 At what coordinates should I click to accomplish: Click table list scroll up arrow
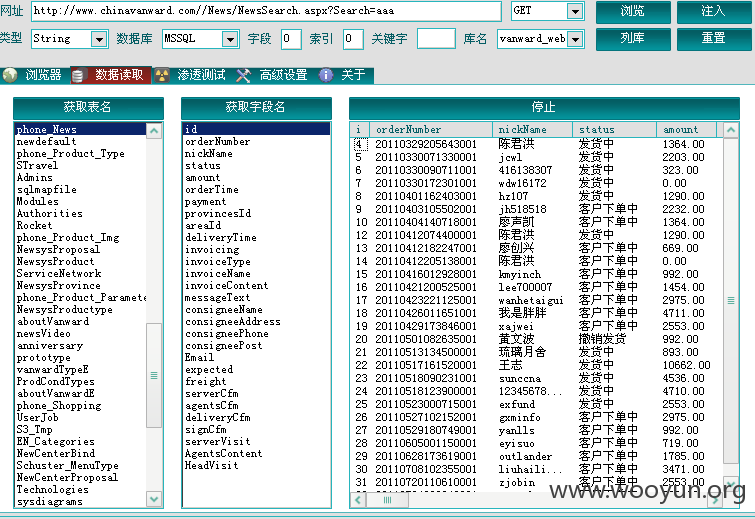(154, 131)
